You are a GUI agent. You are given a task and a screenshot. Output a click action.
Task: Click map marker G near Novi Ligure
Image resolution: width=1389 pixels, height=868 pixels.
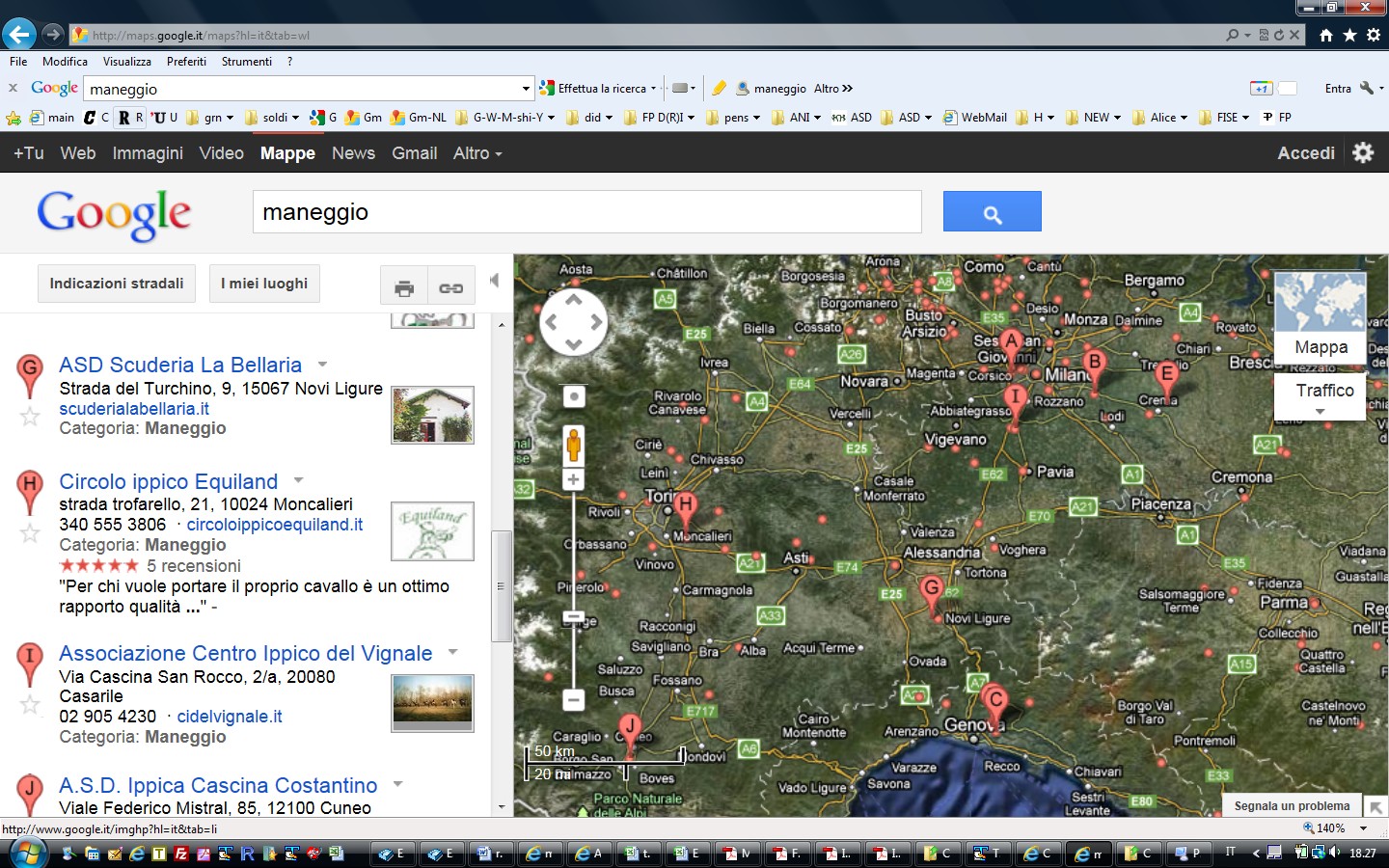pyautogui.click(x=931, y=592)
